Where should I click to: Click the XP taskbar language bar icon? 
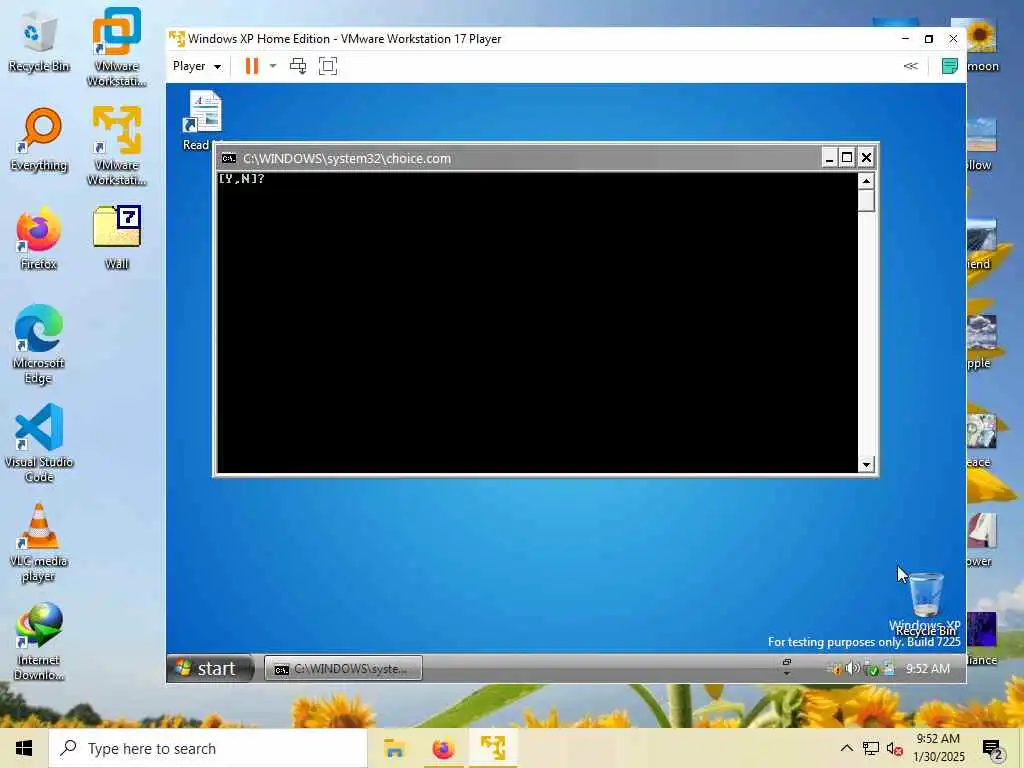point(786,666)
